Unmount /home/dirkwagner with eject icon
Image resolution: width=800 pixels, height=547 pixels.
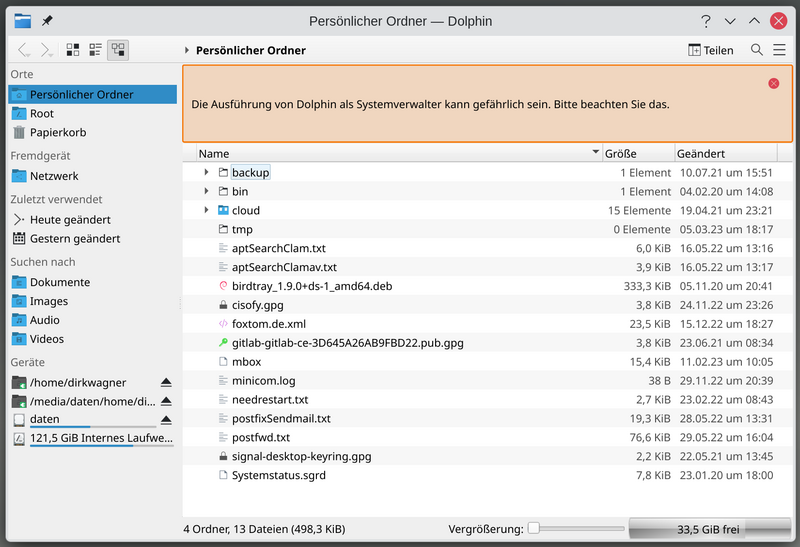coord(166,382)
